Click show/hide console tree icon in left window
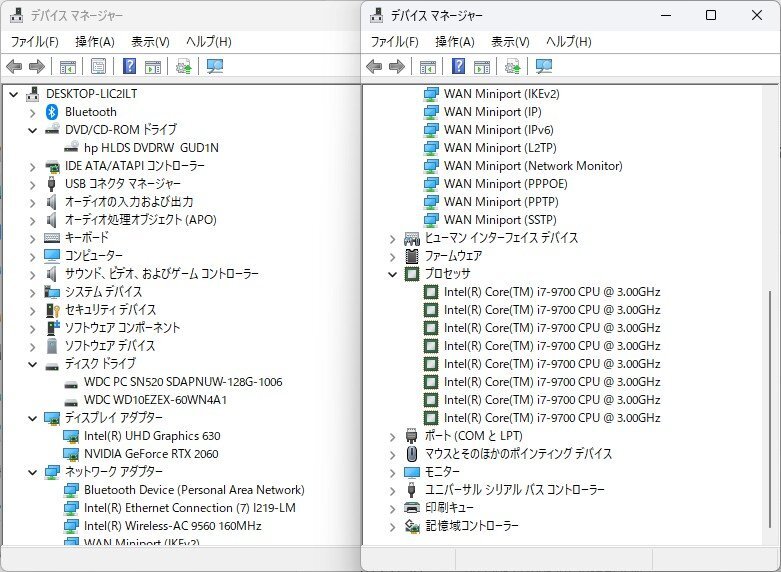Image resolution: width=781 pixels, height=572 pixels. tap(68, 66)
